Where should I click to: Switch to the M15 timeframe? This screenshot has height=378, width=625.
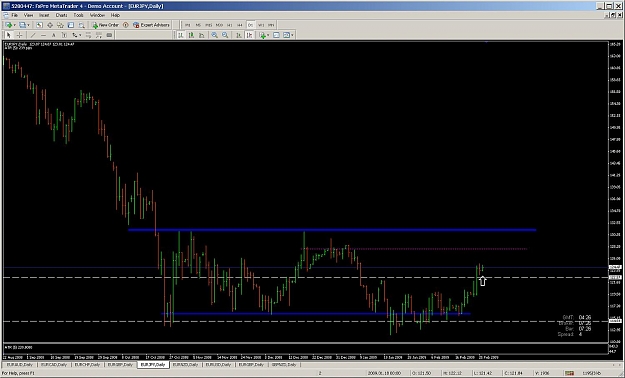(208, 25)
